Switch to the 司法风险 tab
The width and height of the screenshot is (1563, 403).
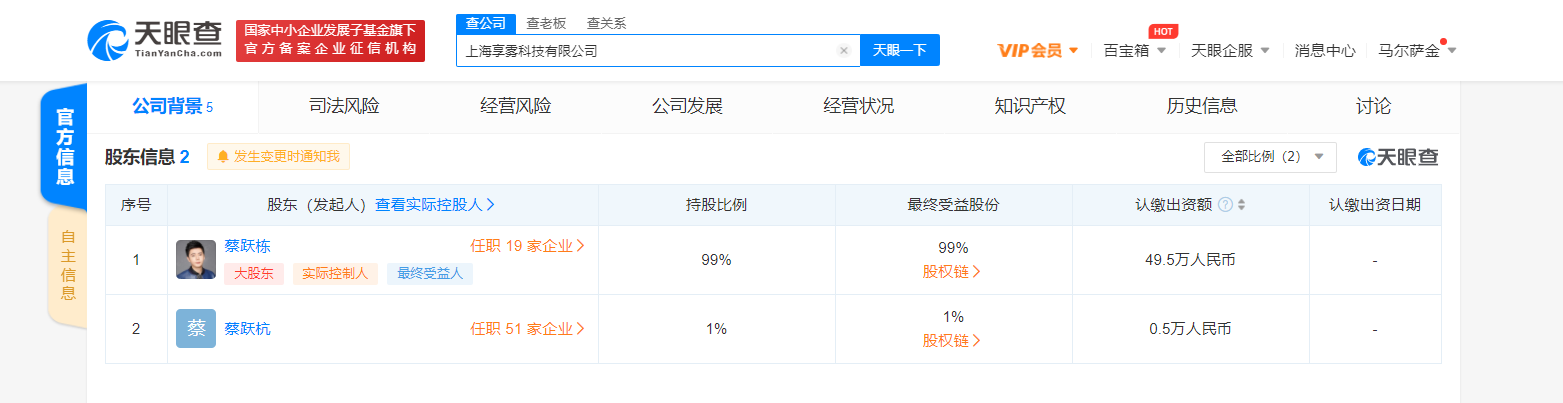point(344,106)
